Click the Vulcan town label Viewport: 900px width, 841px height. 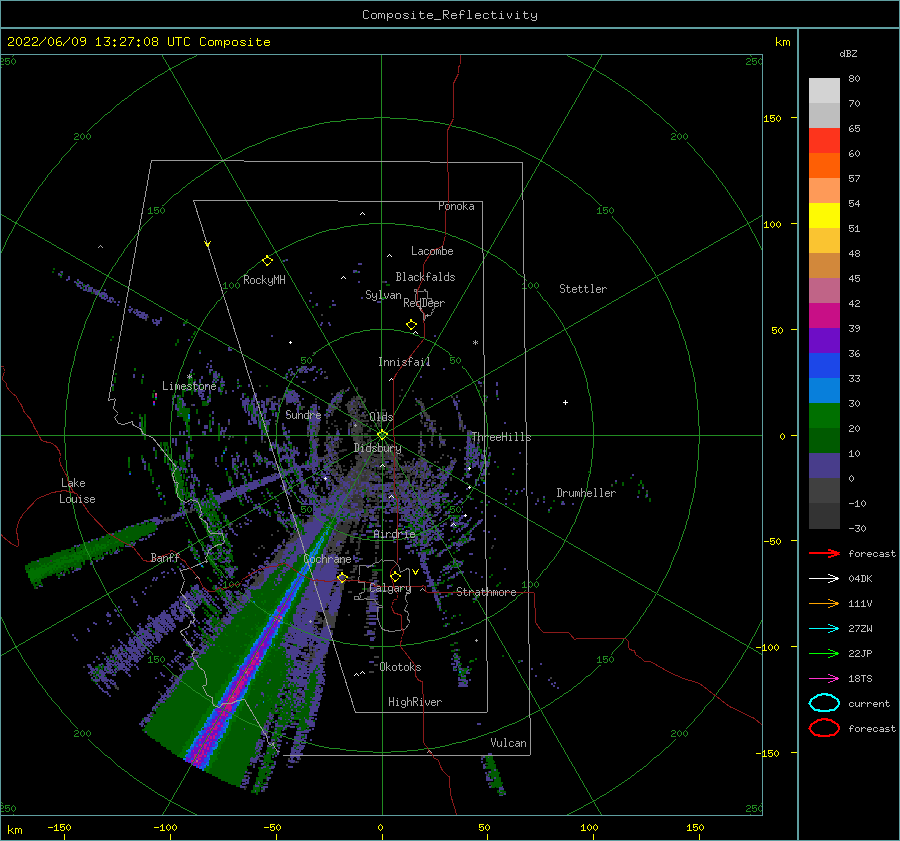[508, 743]
